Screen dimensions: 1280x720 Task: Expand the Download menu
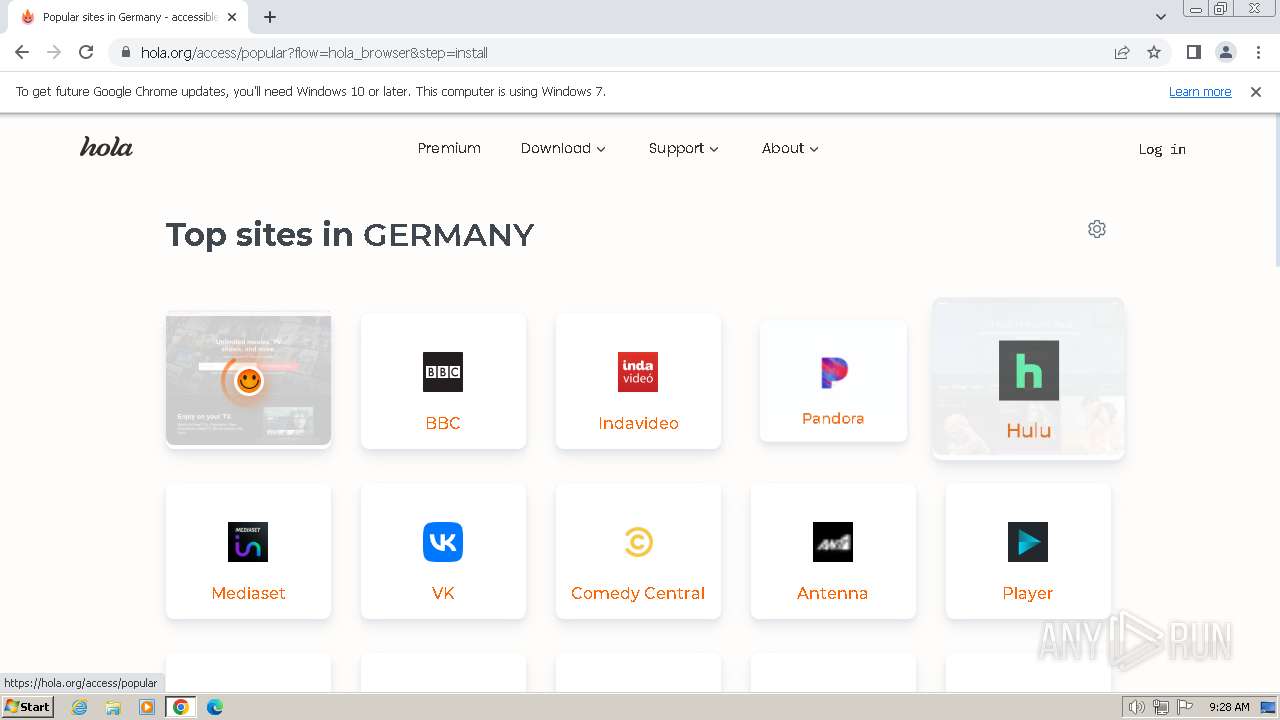563,148
